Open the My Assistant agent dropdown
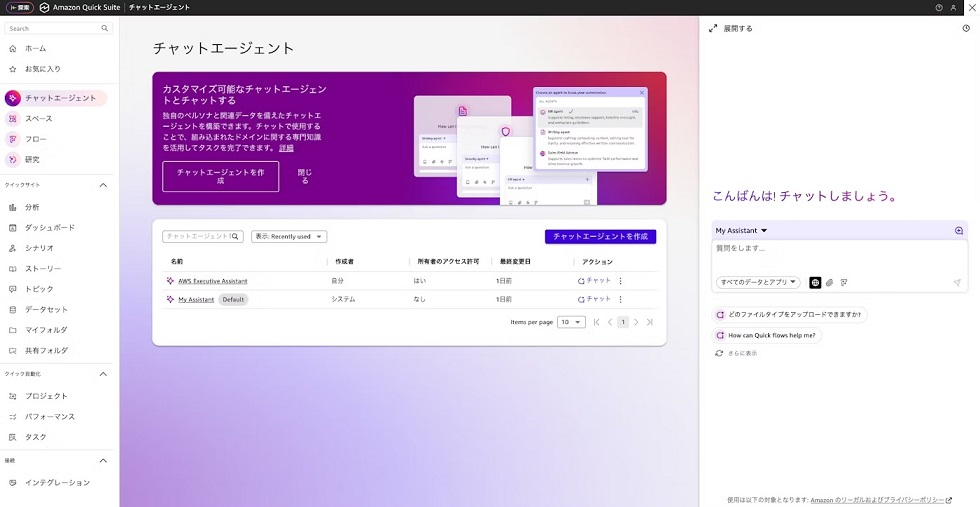 pyautogui.click(x=741, y=231)
